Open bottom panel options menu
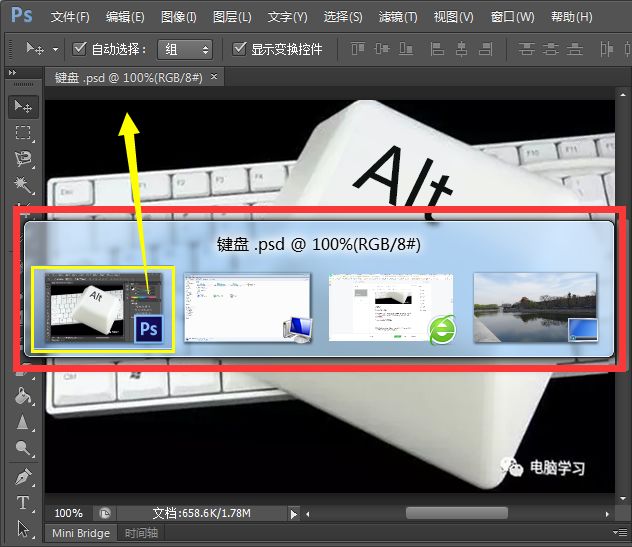Image resolution: width=632 pixels, height=547 pixels. pos(620,533)
